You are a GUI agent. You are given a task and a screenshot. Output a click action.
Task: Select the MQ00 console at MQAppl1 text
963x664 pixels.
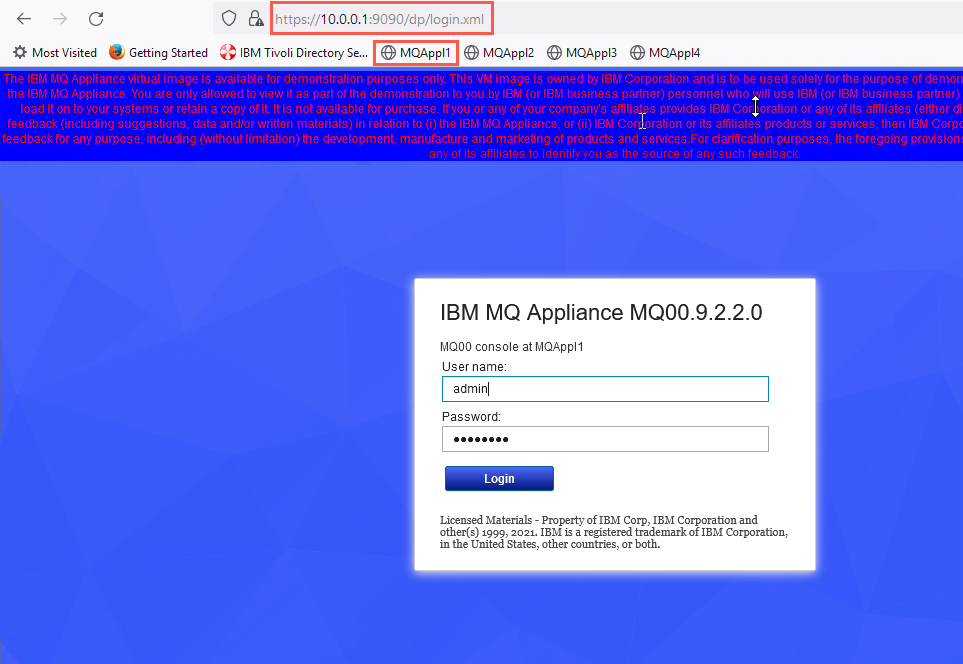(512, 347)
